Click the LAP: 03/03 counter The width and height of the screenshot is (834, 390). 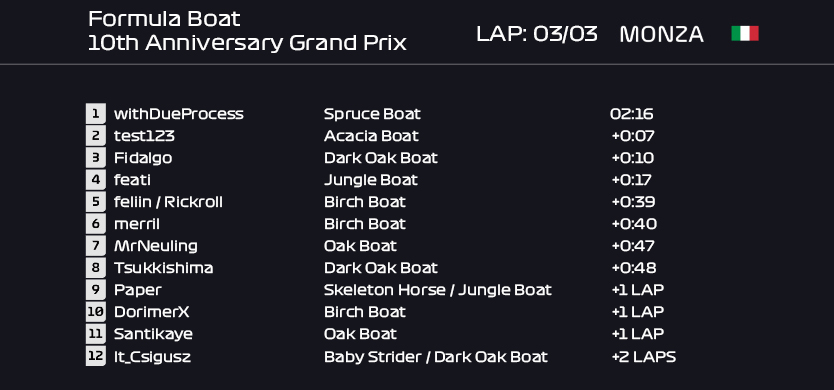pyautogui.click(x=537, y=34)
